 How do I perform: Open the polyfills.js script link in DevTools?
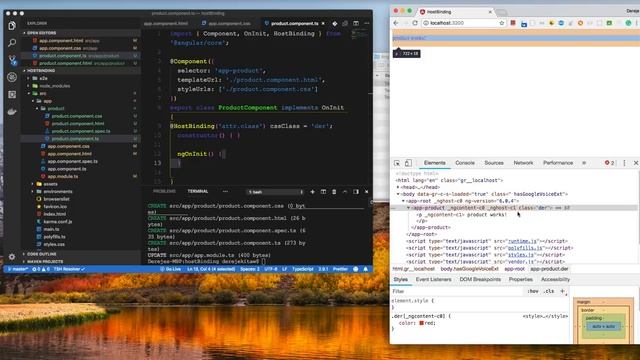525,248
